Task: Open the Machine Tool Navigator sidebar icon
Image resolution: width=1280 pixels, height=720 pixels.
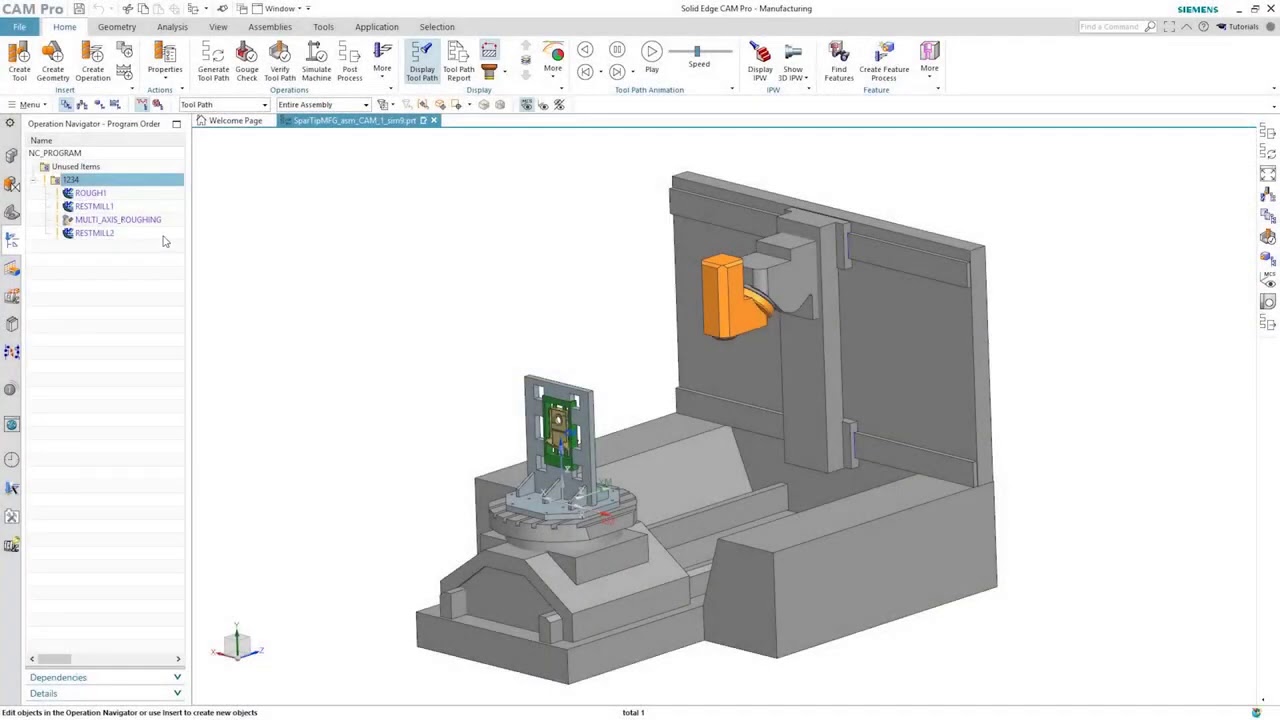Action: (11, 268)
